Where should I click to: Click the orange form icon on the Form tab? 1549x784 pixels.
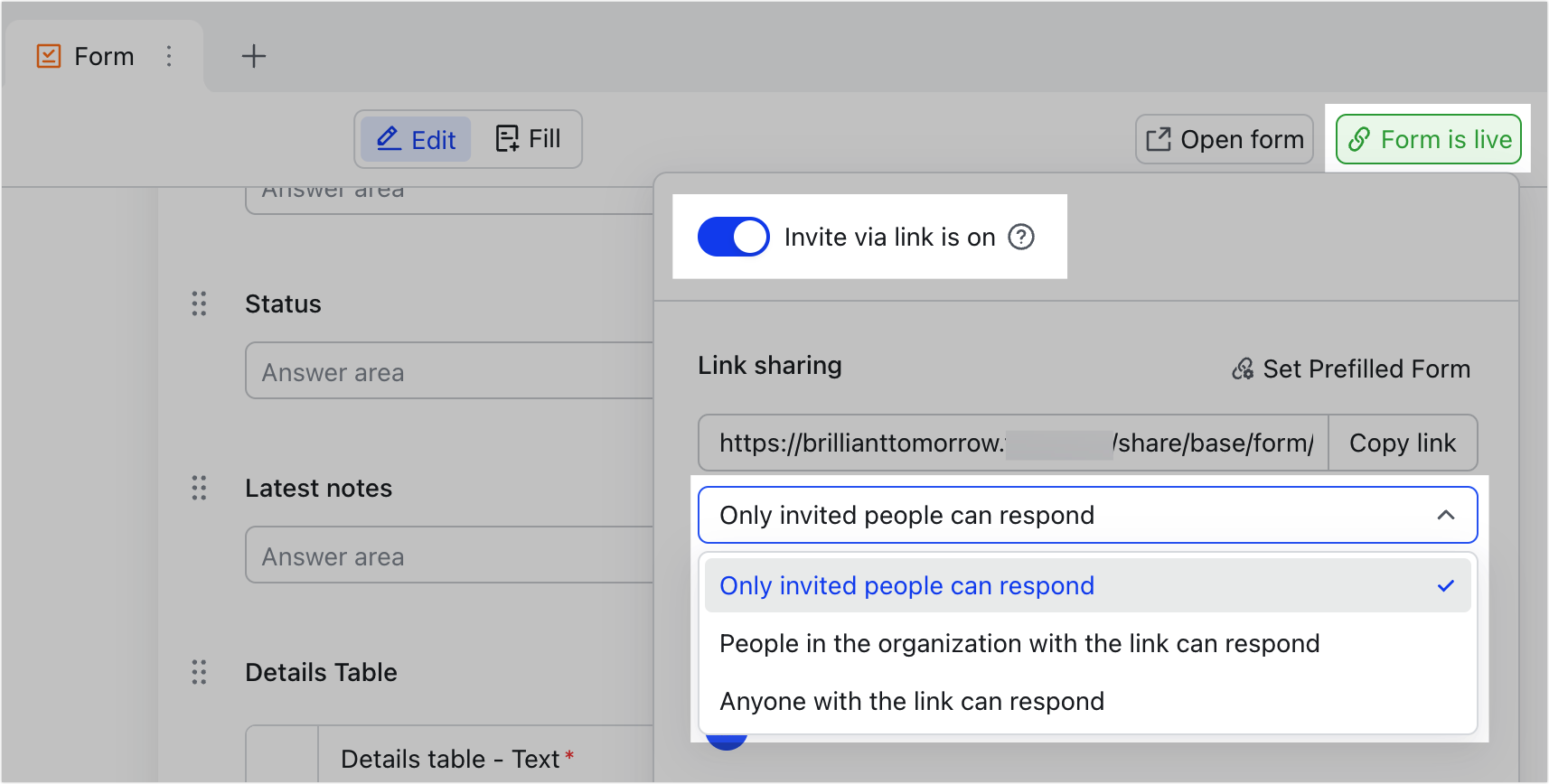(x=49, y=56)
